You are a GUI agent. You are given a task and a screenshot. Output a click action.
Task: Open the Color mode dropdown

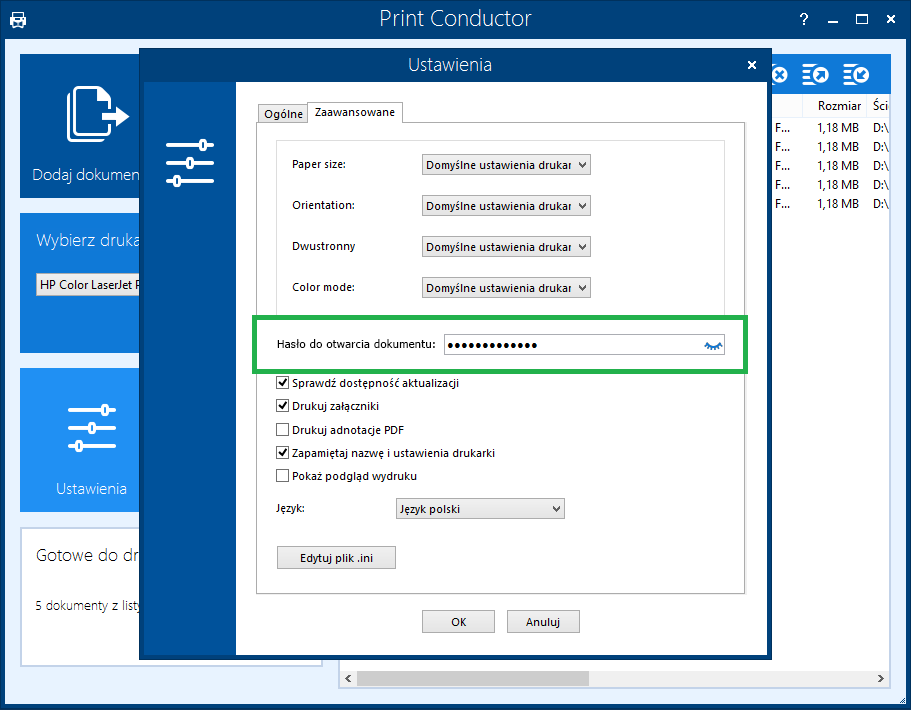pyautogui.click(x=506, y=288)
